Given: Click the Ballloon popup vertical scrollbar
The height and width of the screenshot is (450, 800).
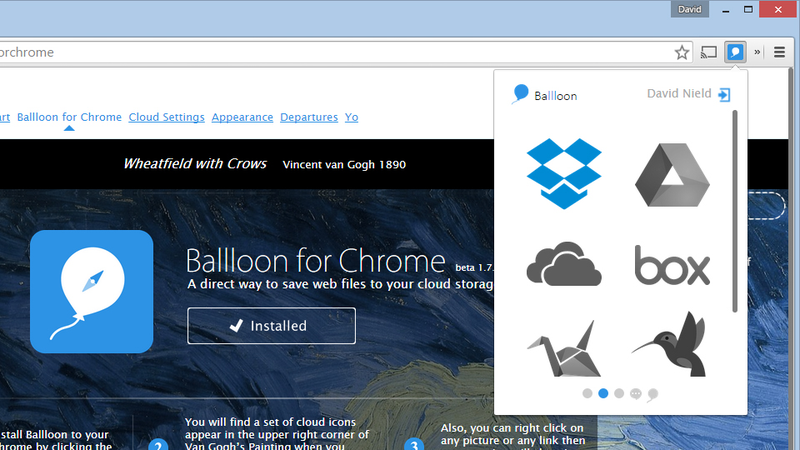Looking at the screenshot, I should tap(735, 211).
